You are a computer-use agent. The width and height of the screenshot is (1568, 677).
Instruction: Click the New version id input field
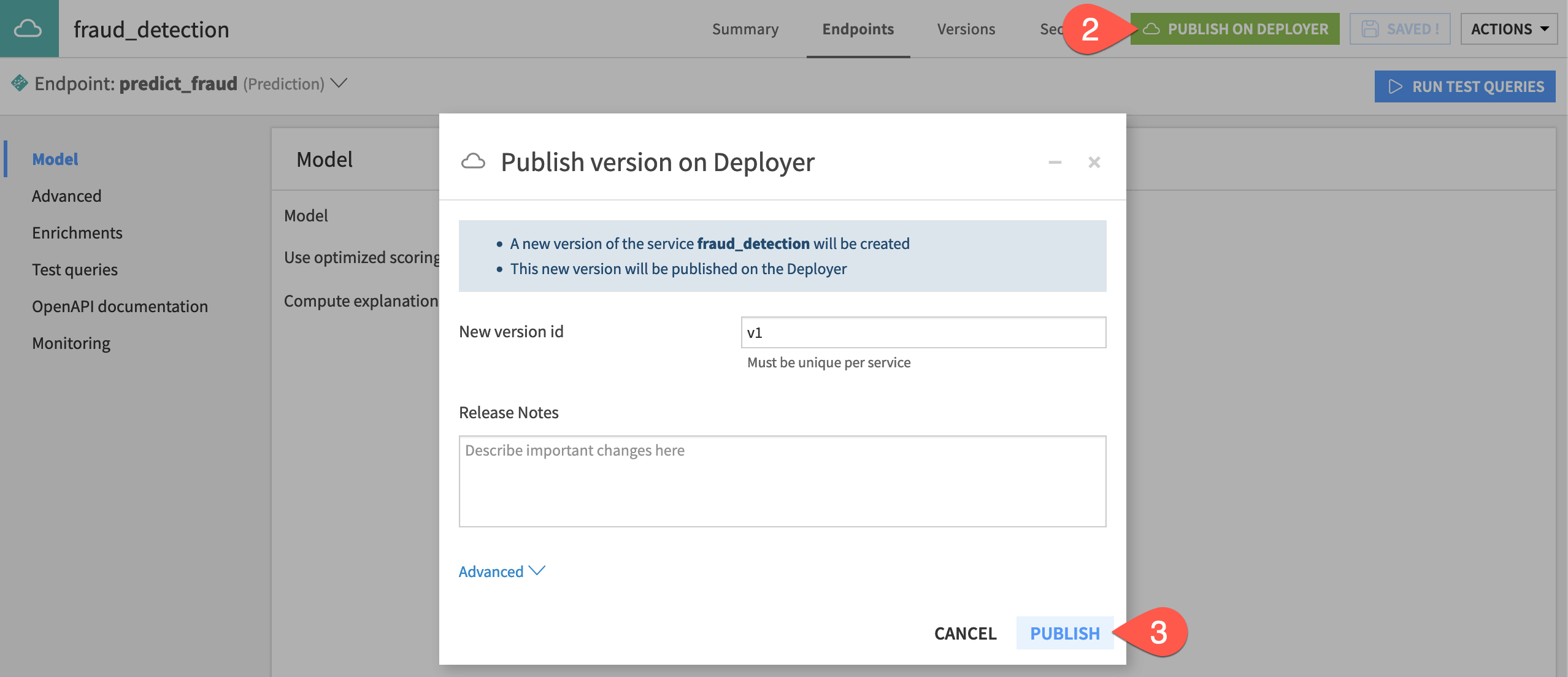pos(923,332)
